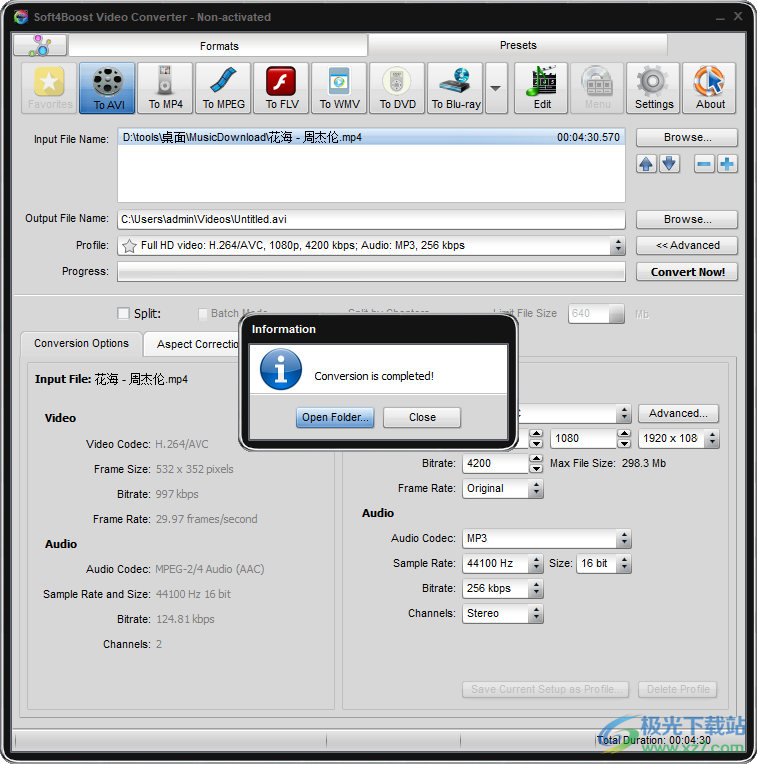The image size is (757, 764).
Task: Toggle the Batch Mode checkbox
Action: pyautogui.click(x=203, y=314)
